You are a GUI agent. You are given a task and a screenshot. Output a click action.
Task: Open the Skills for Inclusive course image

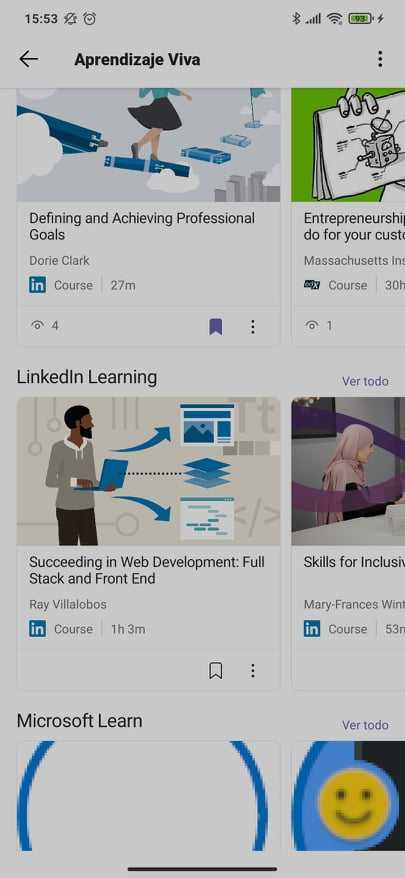pos(348,471)
